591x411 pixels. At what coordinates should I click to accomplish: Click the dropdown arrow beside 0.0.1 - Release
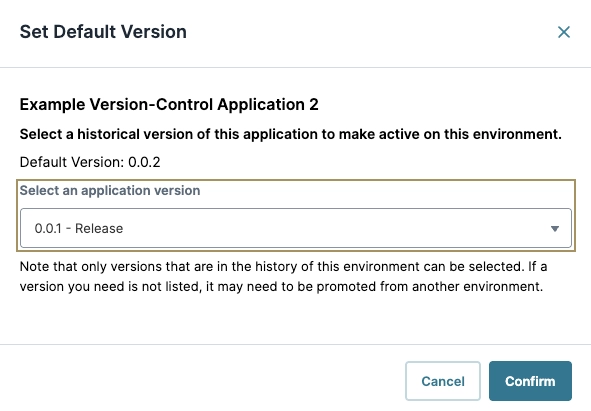554,229
